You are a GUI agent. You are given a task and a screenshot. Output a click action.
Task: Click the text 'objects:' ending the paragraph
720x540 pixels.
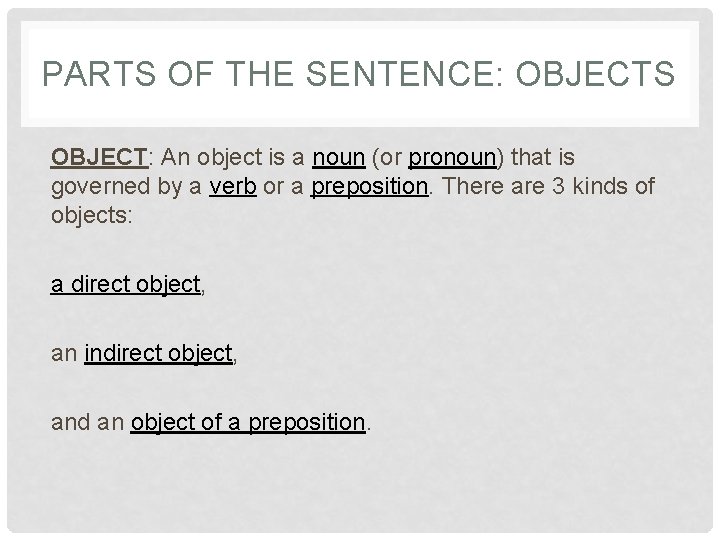[x=91, y=216]
